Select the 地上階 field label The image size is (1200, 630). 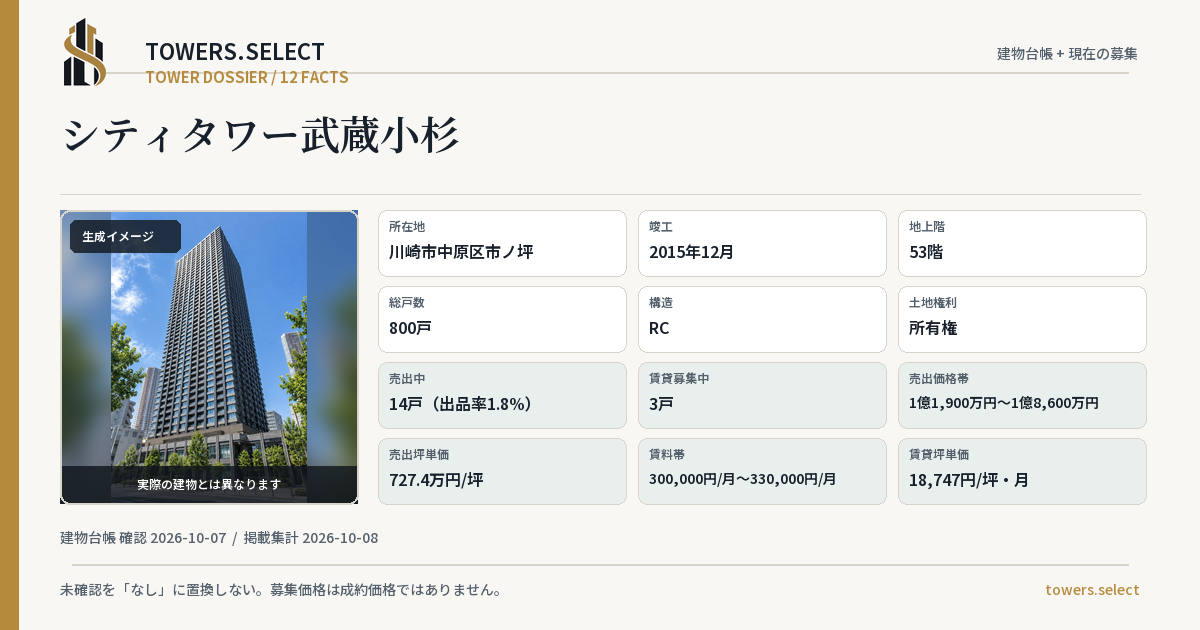927,227
